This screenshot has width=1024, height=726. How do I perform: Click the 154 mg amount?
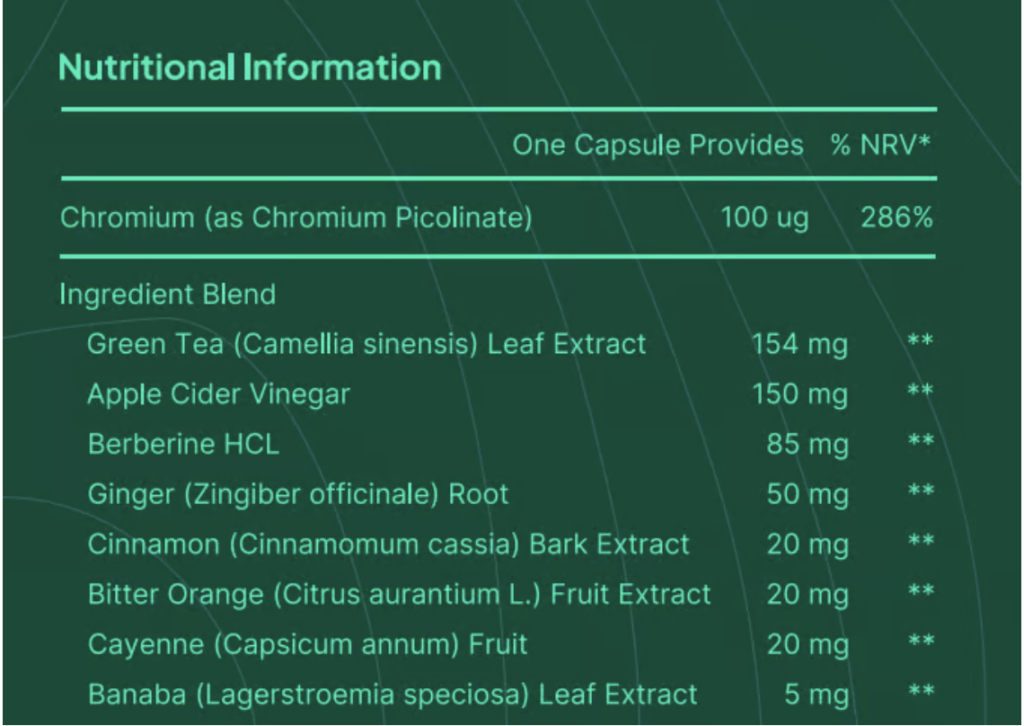click(800, 344)
